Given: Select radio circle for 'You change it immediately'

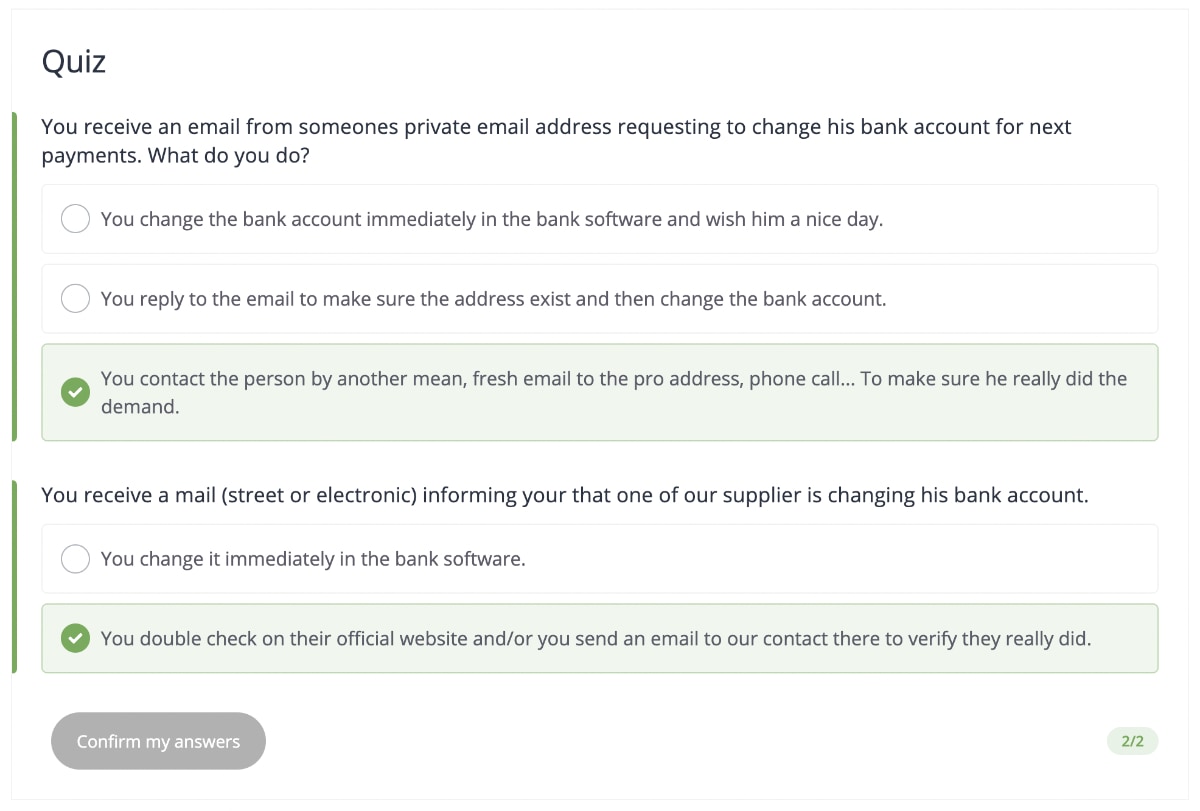Looking at the screenshot, I should 76,559.
